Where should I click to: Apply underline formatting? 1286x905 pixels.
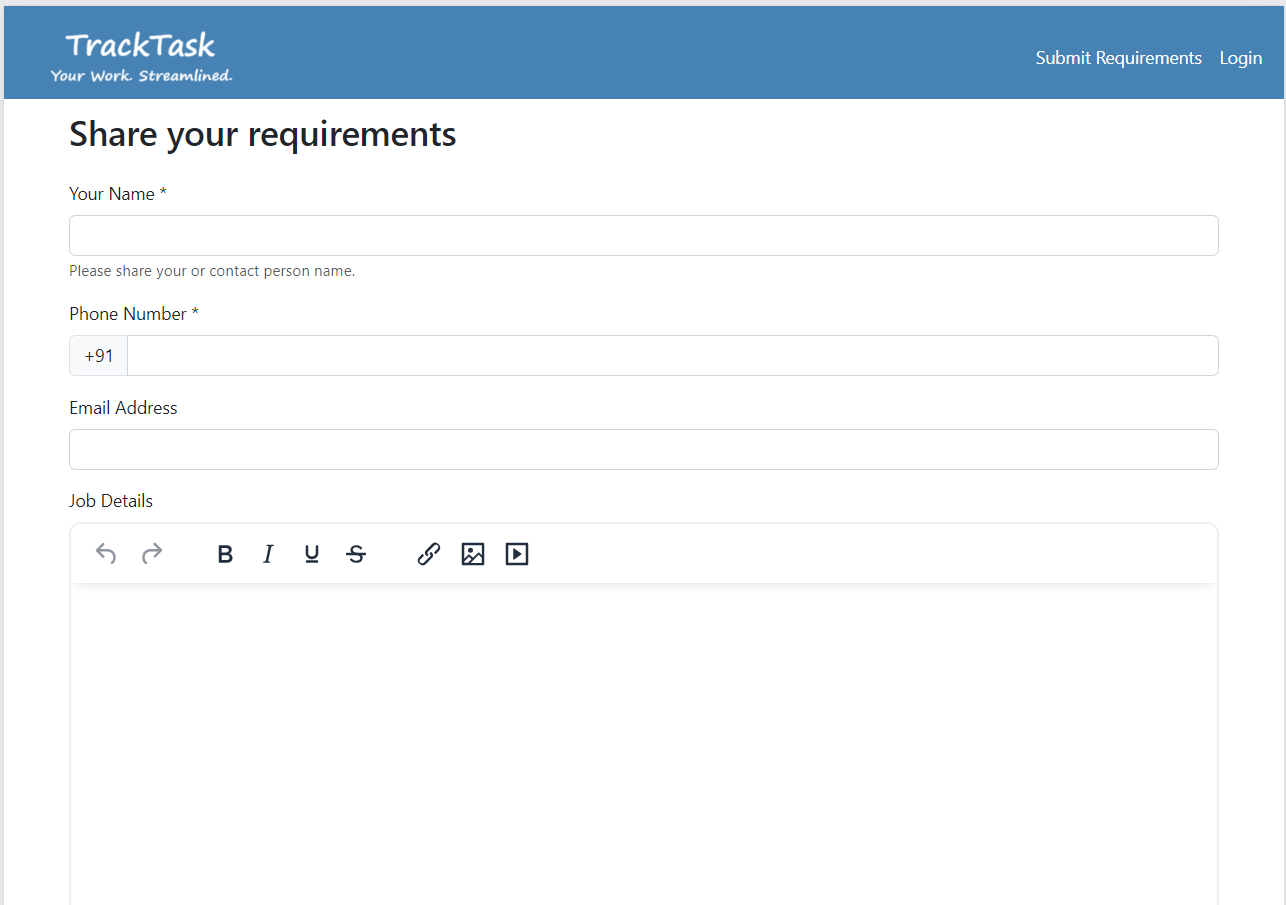pos(312,554)
